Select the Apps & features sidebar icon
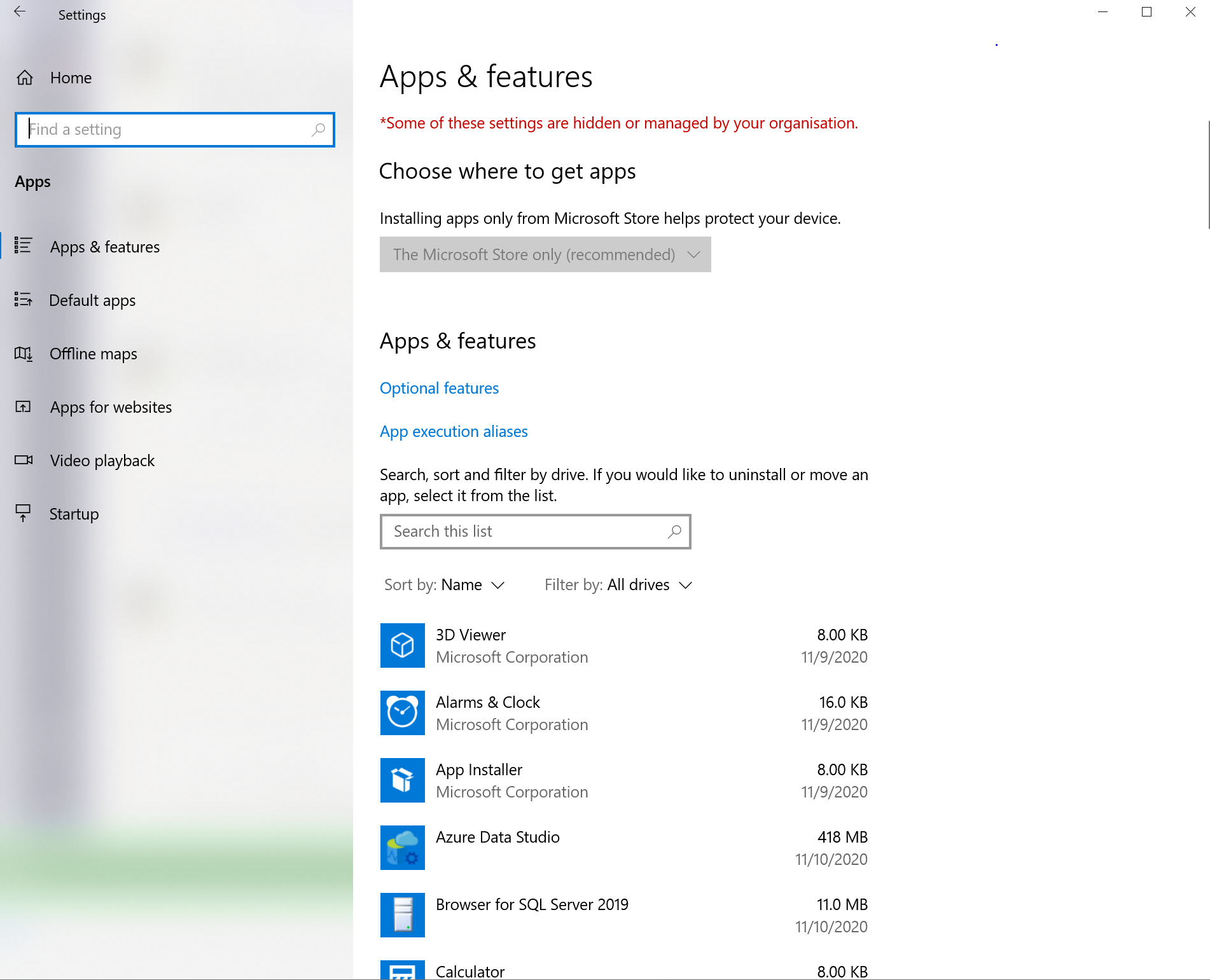Screen dimensions: 1210x980 [24, 245]
